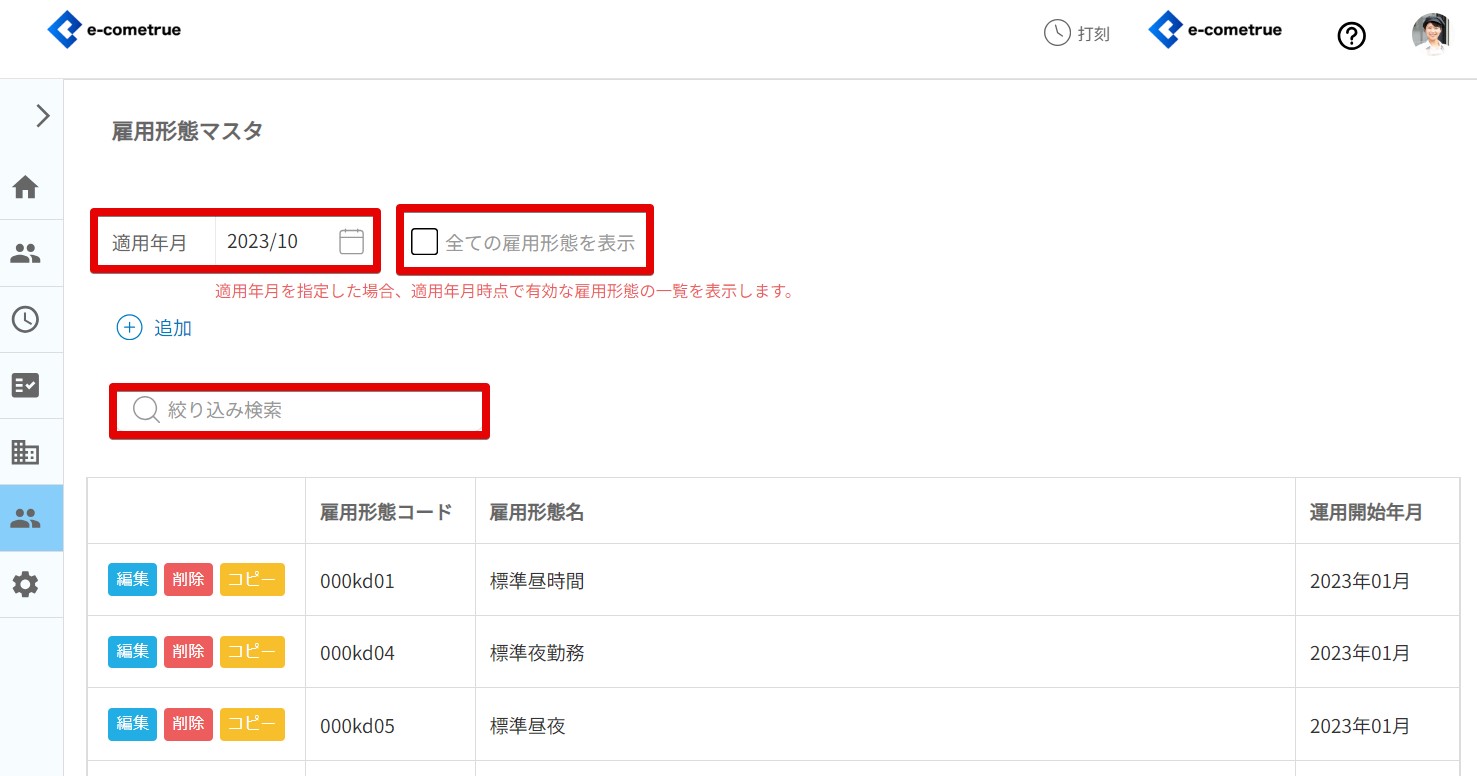
Task: Click the 打刻 clock-in button
Action: [x=1077, y=34]
